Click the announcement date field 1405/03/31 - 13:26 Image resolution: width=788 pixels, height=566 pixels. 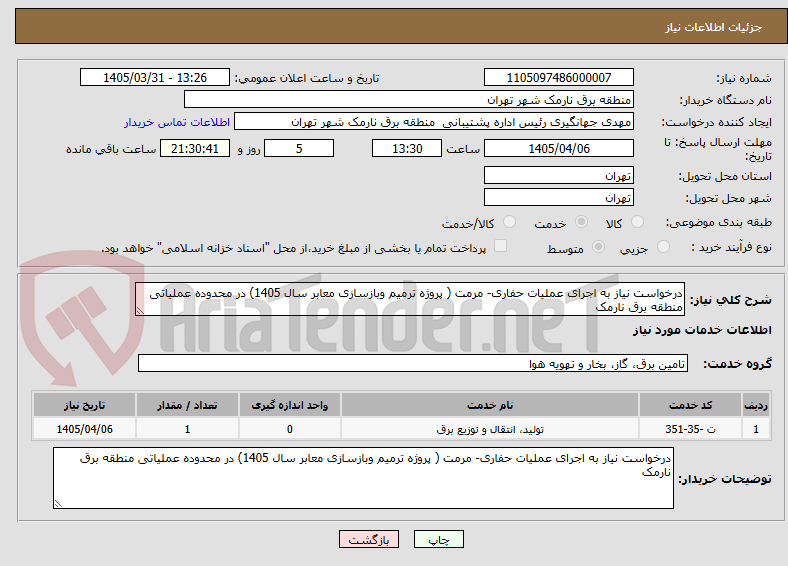(x=155, y=77)
